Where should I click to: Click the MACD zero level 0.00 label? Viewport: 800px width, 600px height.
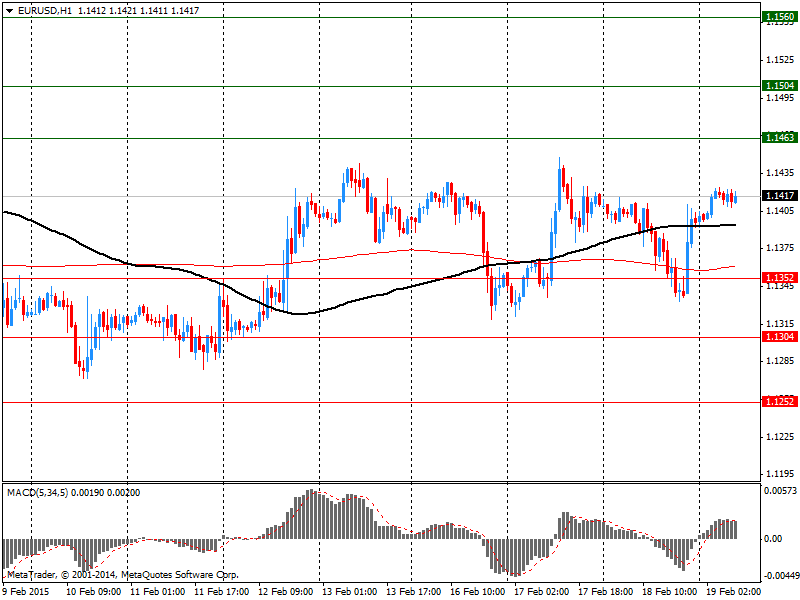point(773,539)
